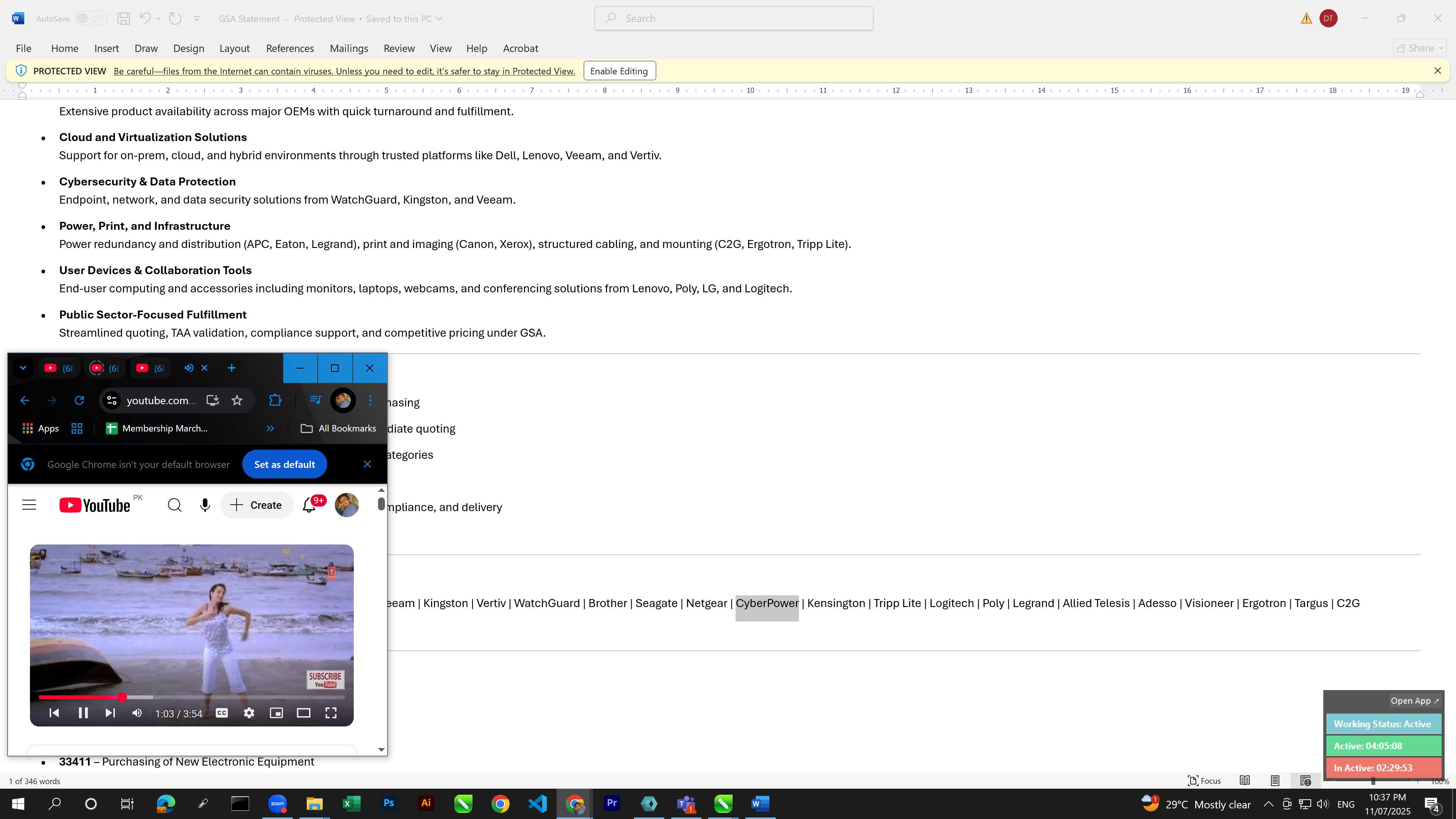Image resolution: width=1456 pixels, height=819 pixels.
Task: Dismiss the default browser infobar
Action: coord(367,464)
